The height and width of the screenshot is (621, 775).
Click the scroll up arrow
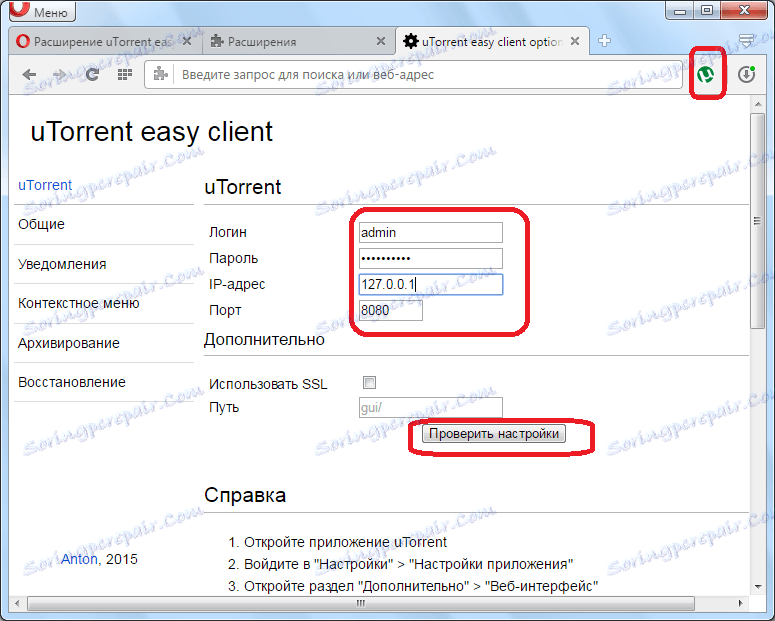758,104
